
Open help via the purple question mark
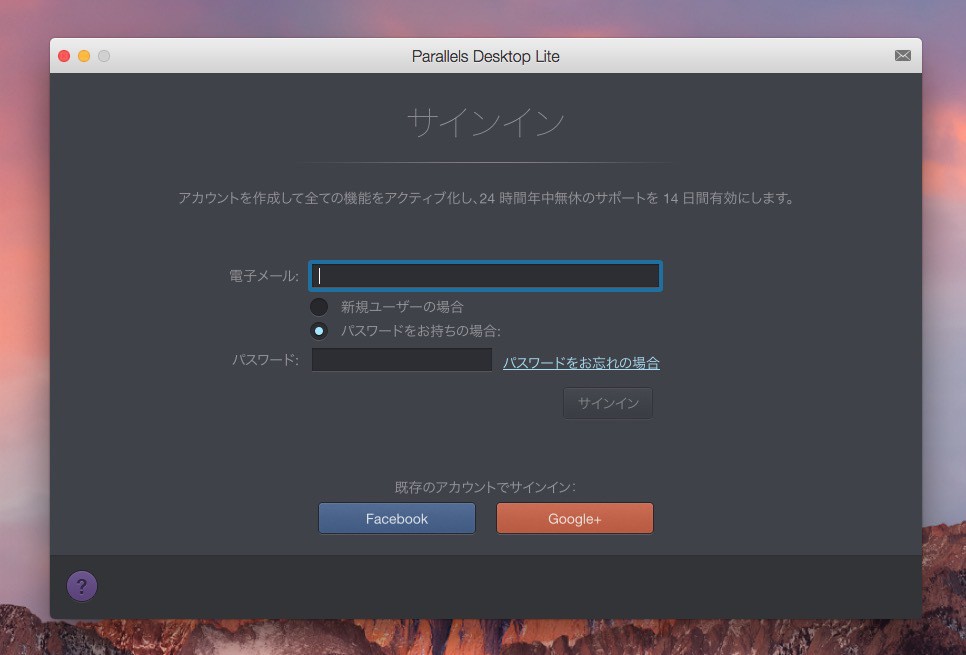pos(82,586)
